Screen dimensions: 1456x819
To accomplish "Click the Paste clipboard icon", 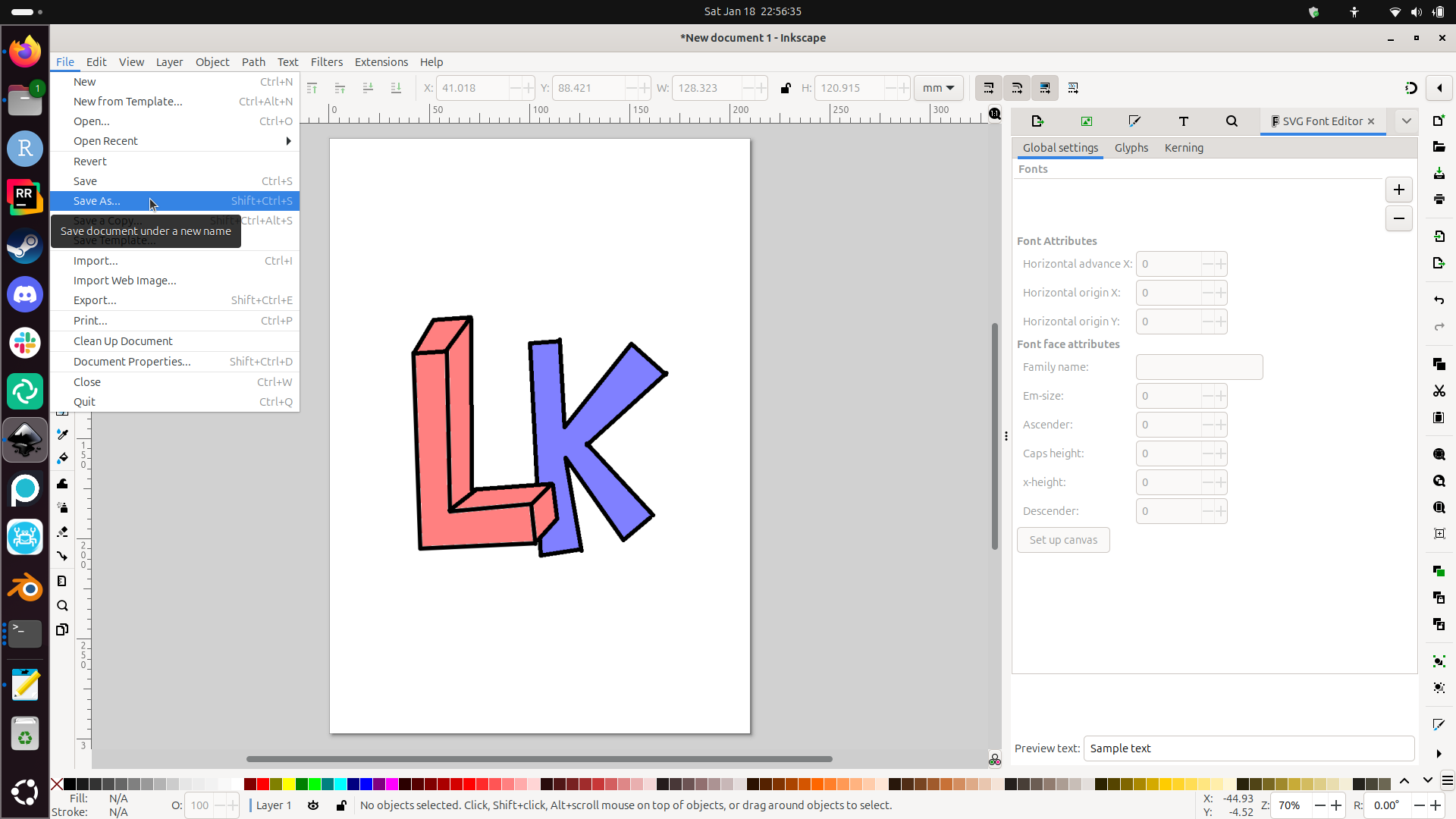I will point(1439,417).
